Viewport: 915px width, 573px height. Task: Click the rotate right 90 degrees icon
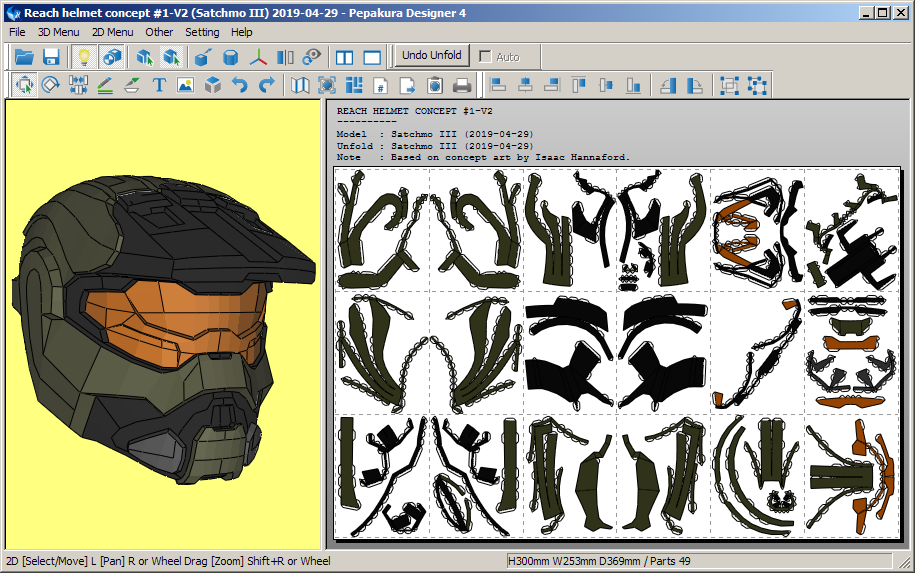(x=695, y=85)
